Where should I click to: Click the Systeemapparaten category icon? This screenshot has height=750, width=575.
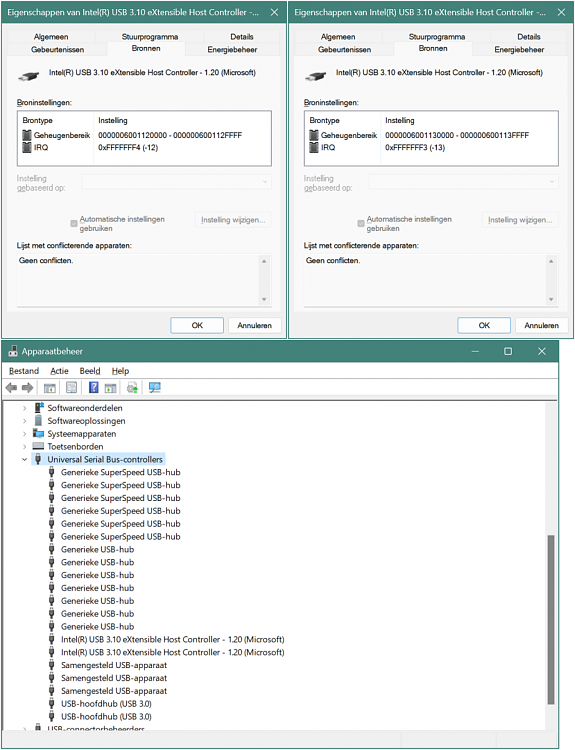click(38, 433)
